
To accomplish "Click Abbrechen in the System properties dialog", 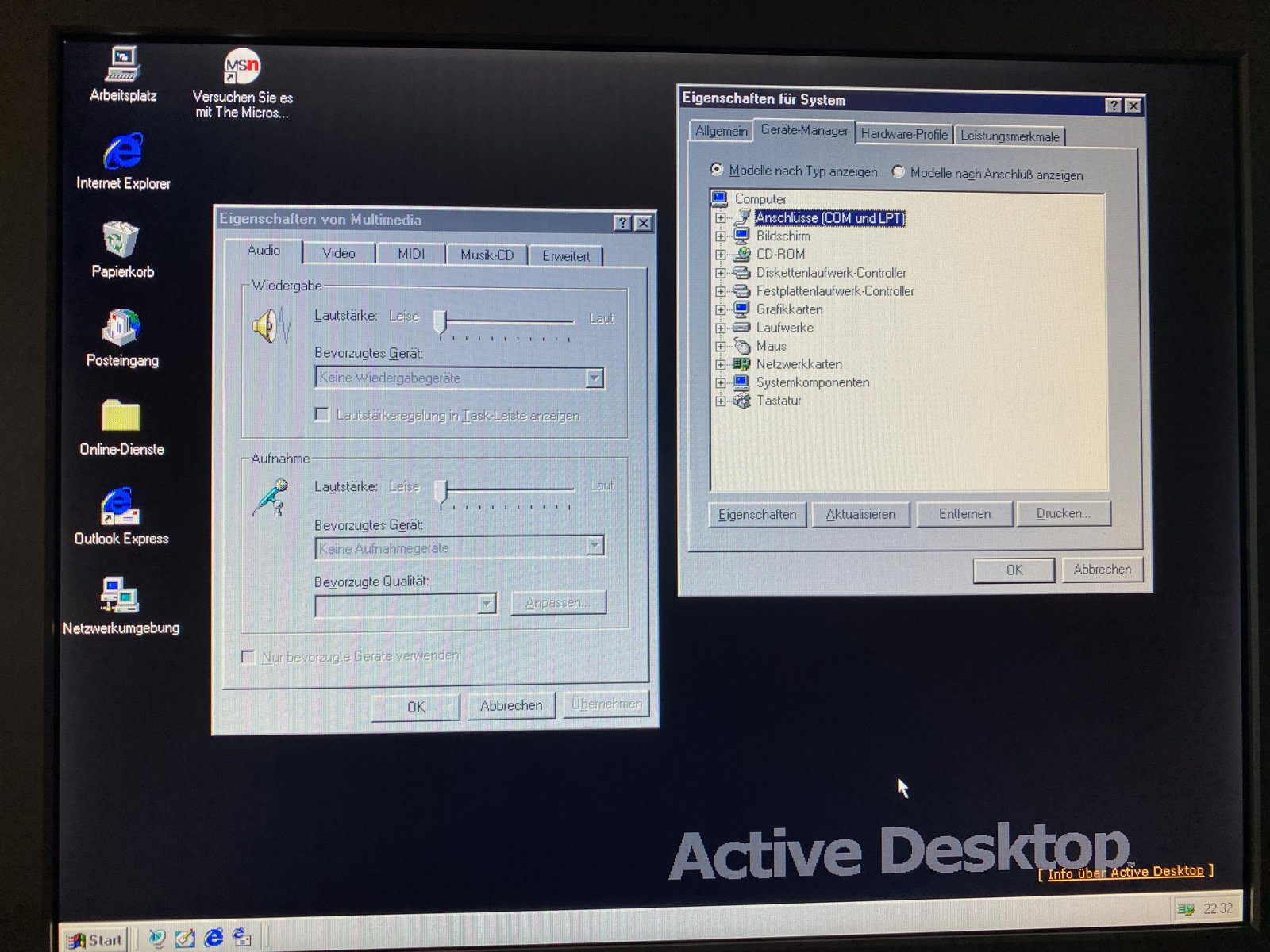I will coord(1103,570).
